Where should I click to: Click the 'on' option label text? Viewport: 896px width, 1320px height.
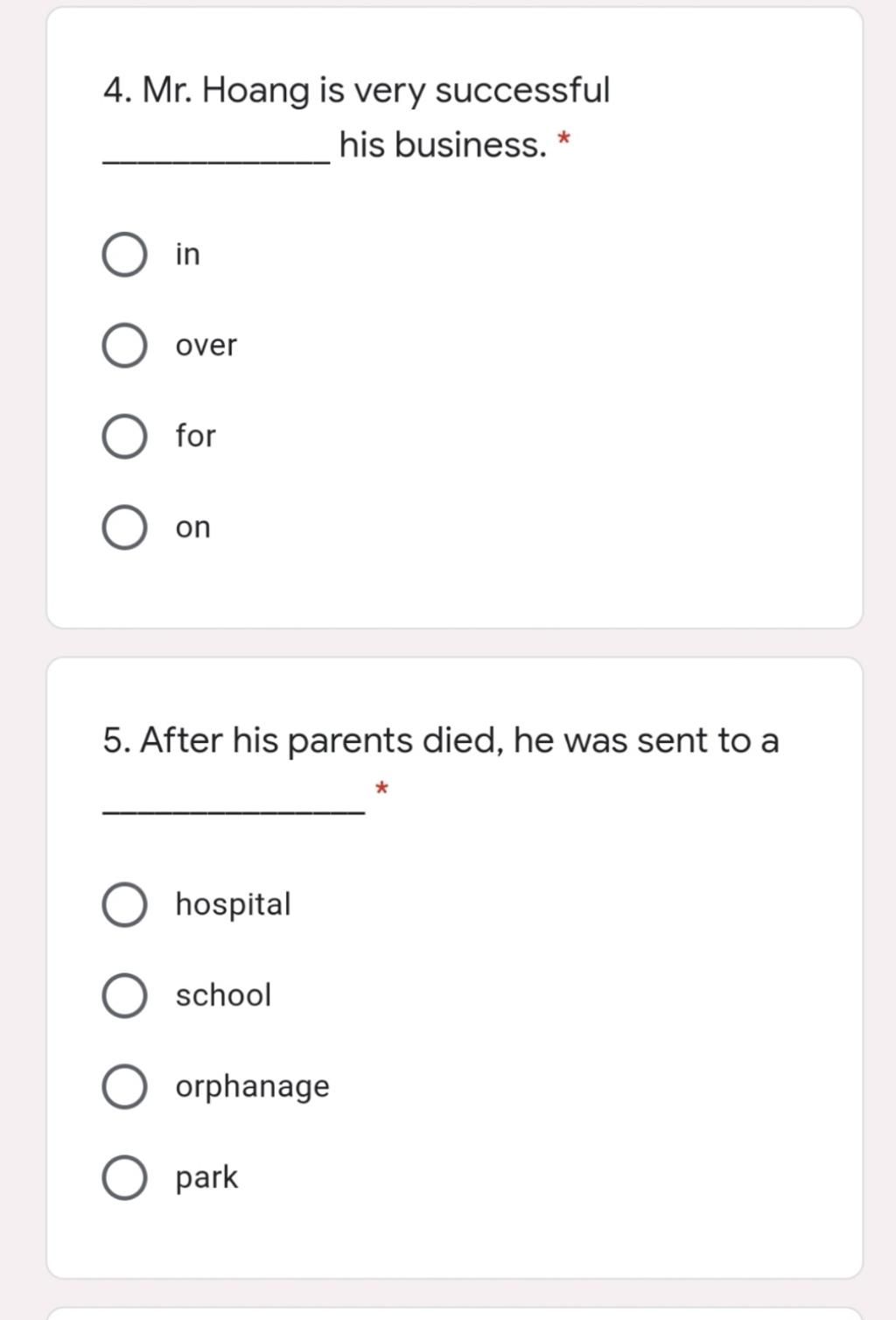[192, 528]
